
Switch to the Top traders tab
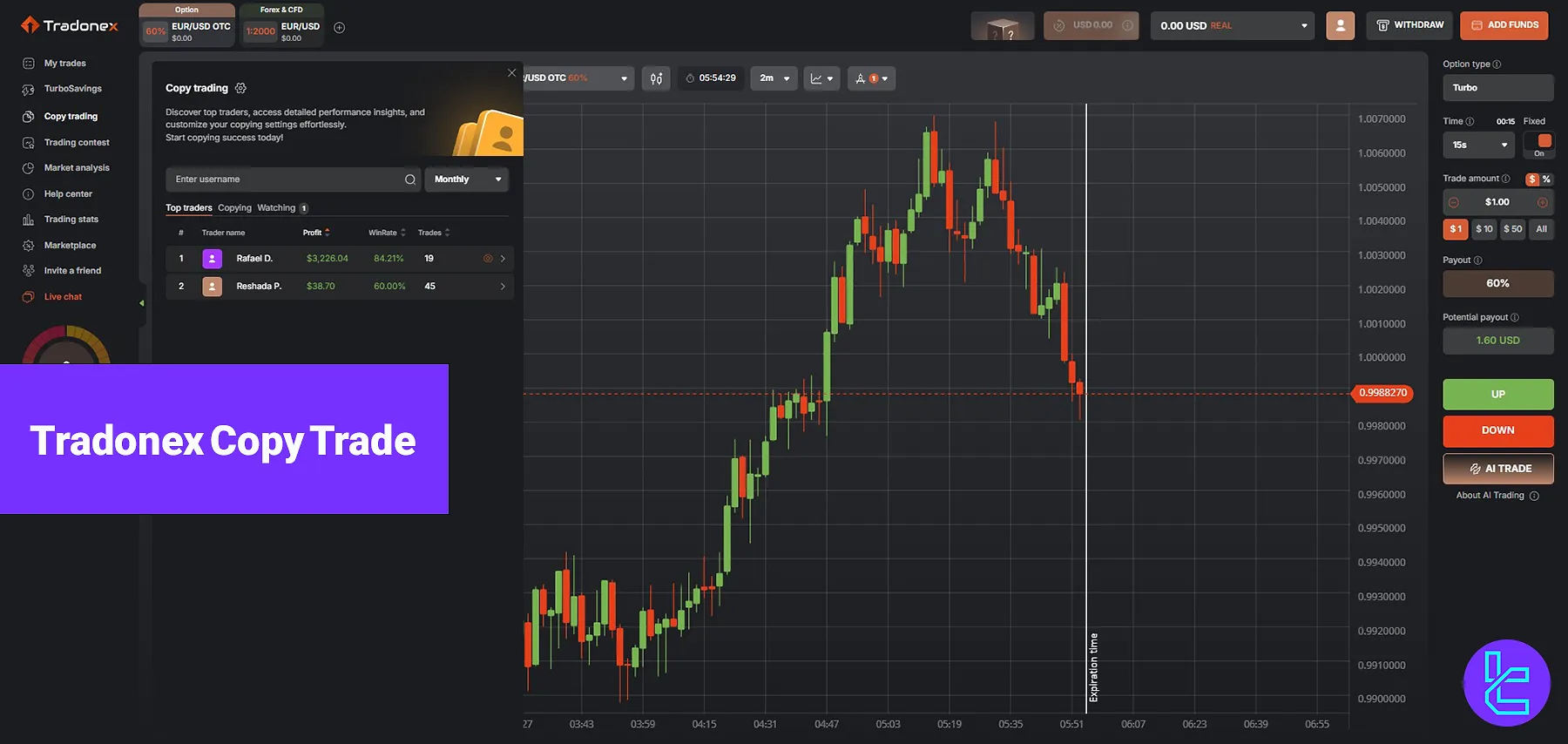pyautogui.click(x=189, y=208)
